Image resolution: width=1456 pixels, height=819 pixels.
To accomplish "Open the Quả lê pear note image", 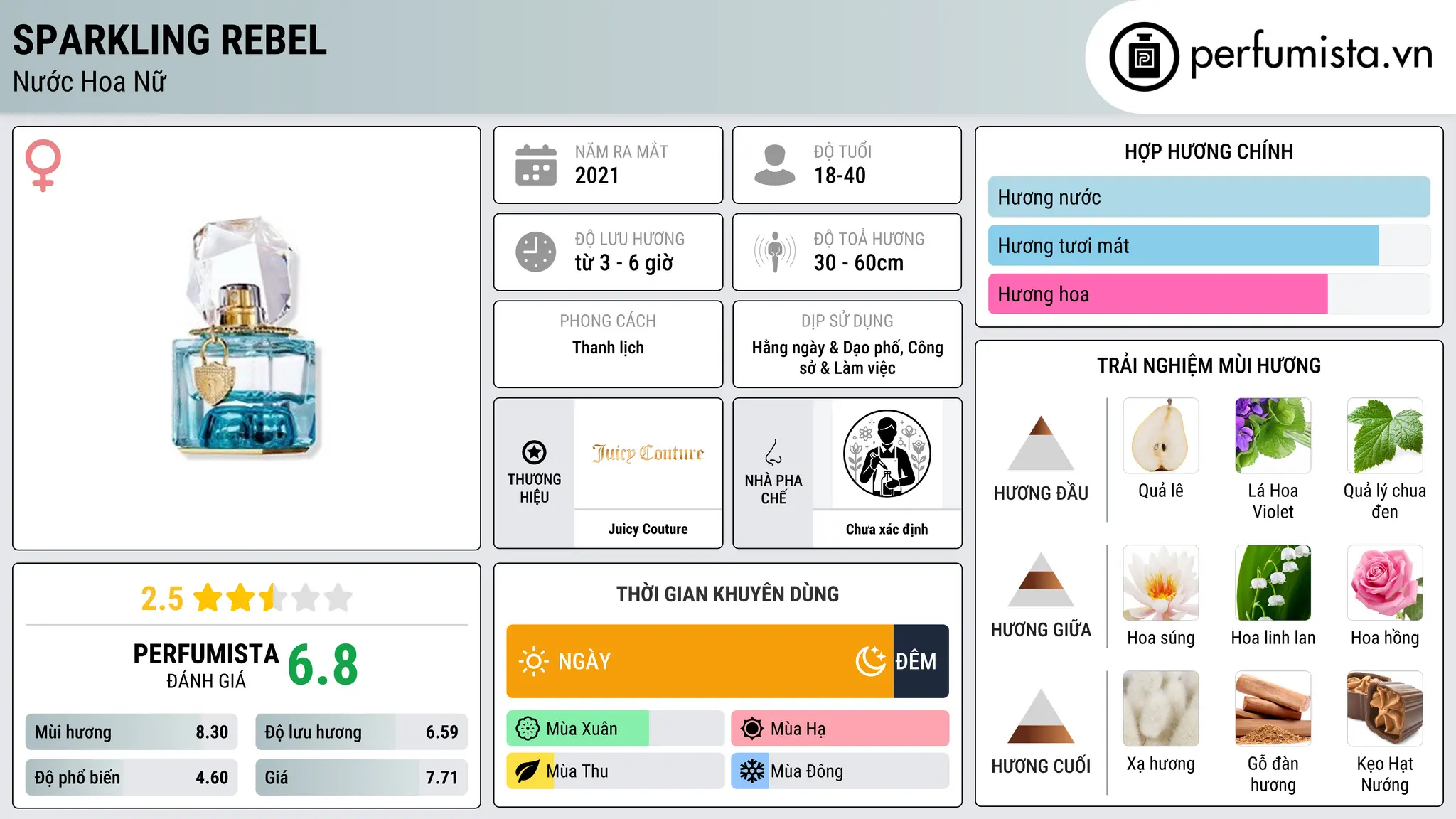I will 1161,436.
